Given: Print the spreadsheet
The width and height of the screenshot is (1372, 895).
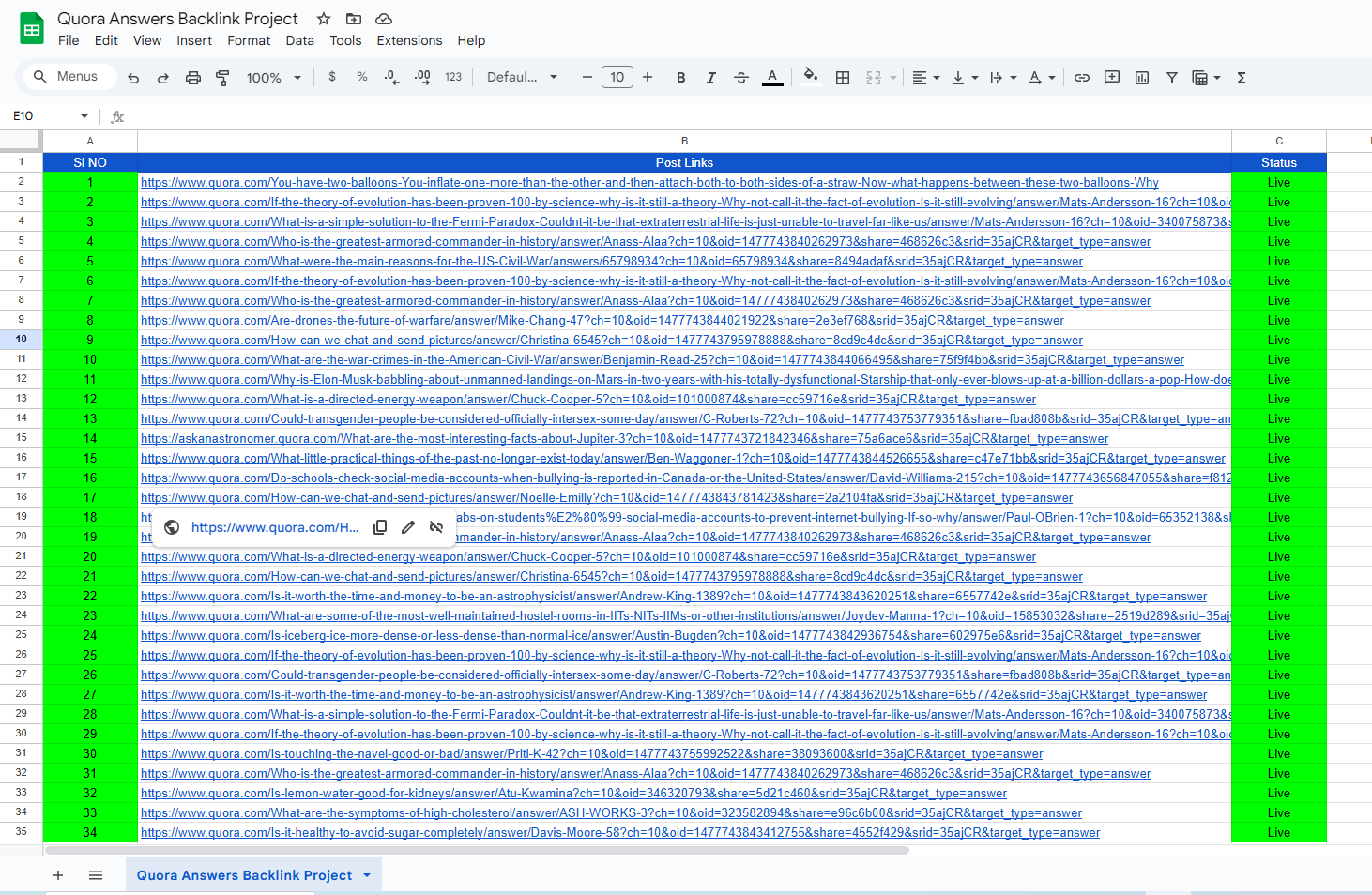Looking at the screenshot, I should (193, 78).
